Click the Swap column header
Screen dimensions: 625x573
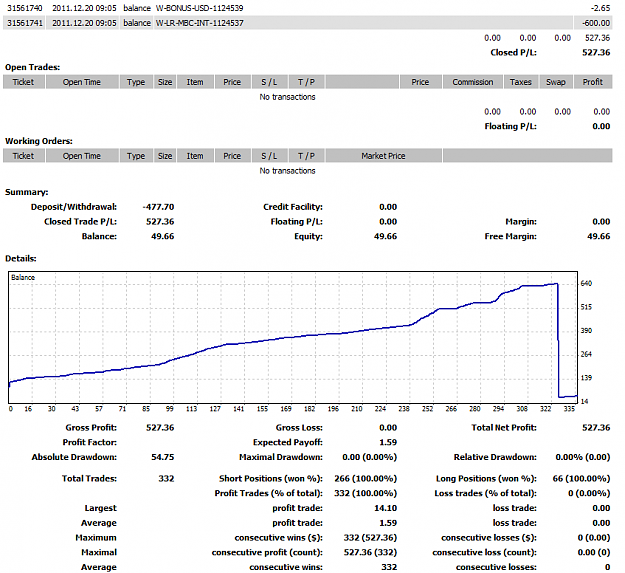[556, 82]
